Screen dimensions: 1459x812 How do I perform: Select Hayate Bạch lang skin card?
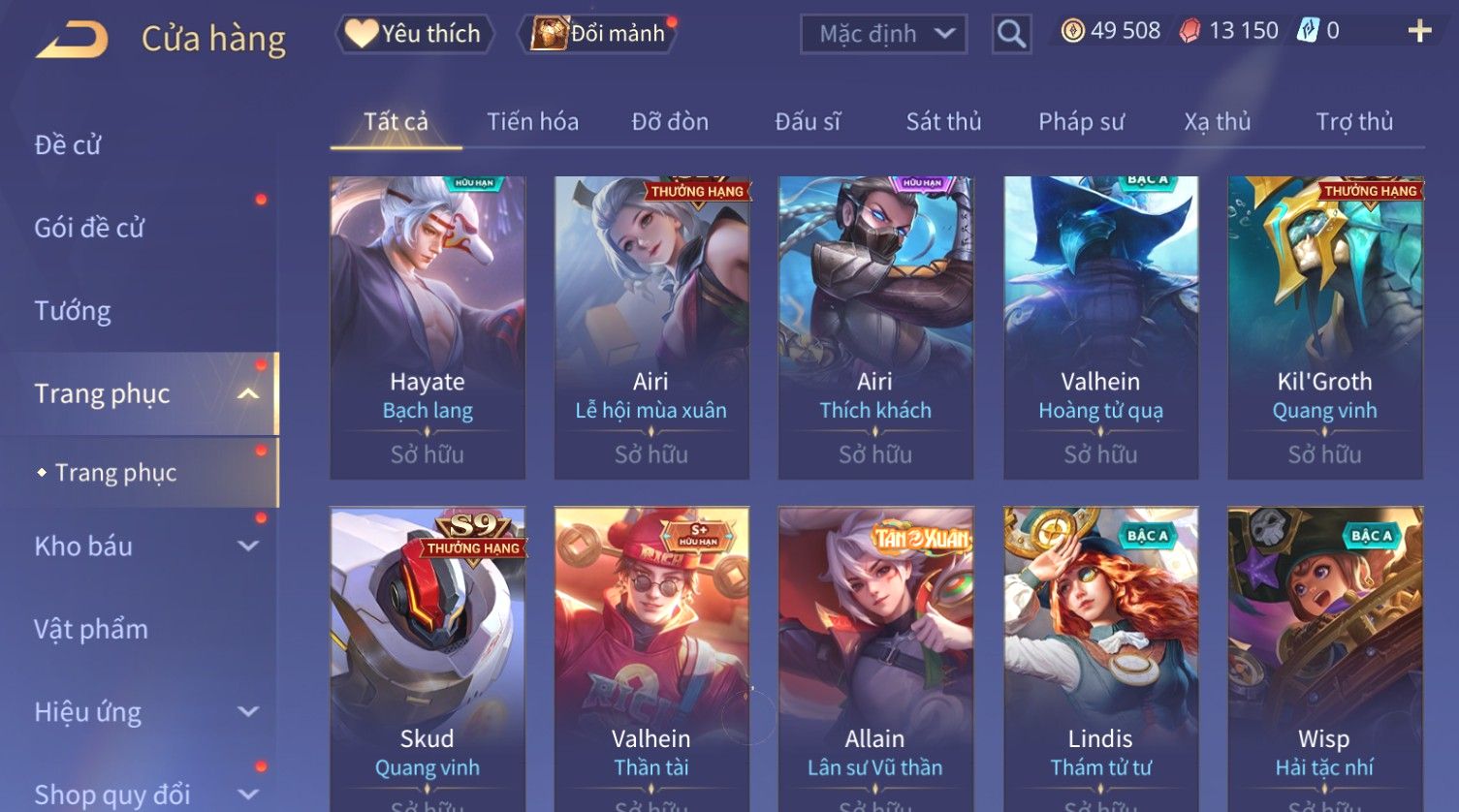428,328
